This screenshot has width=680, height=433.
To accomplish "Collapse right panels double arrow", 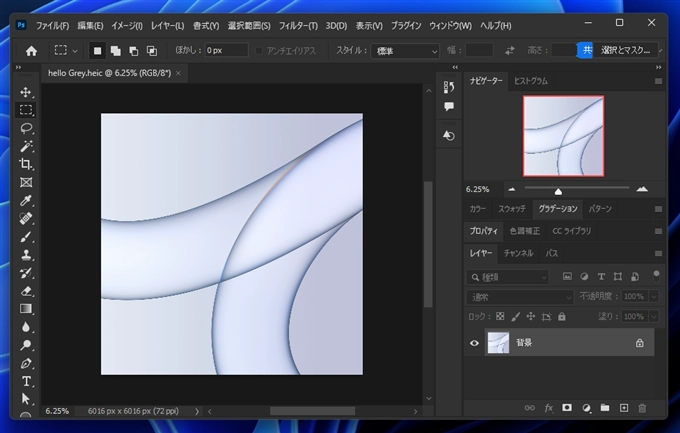I will (658, 67).
